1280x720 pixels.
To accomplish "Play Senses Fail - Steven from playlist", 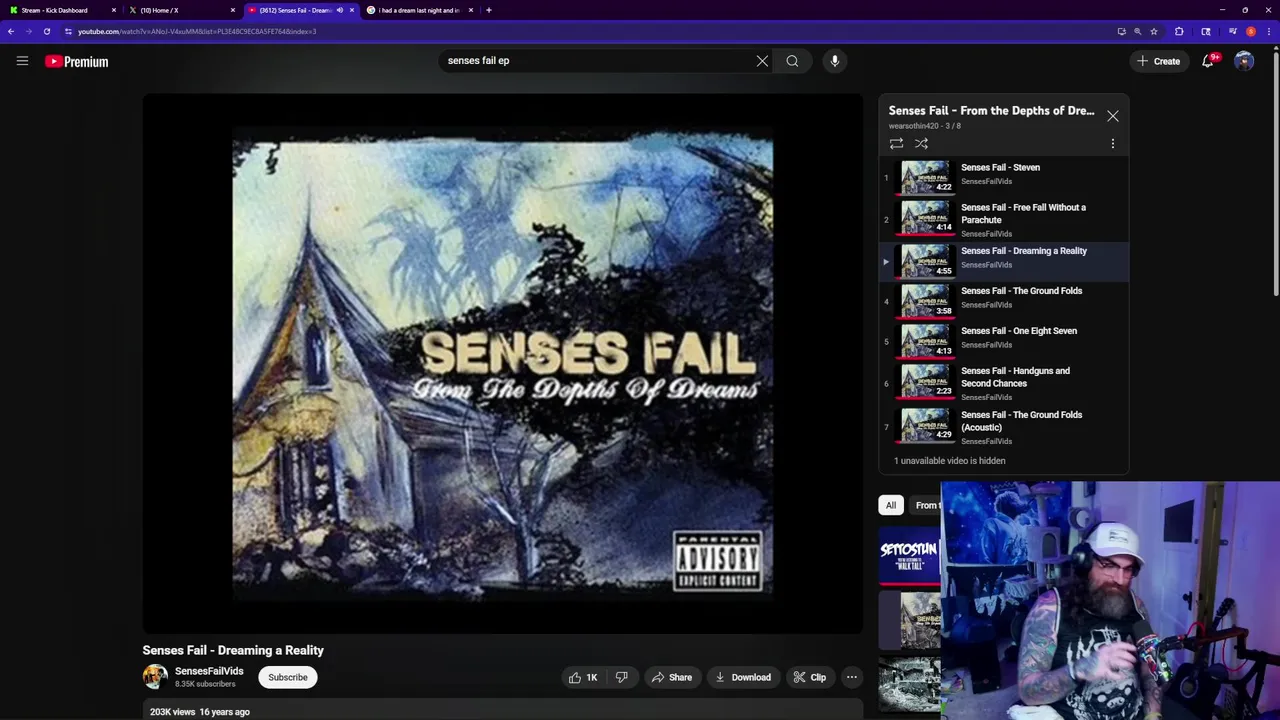I will click(x=1004, y=176).
